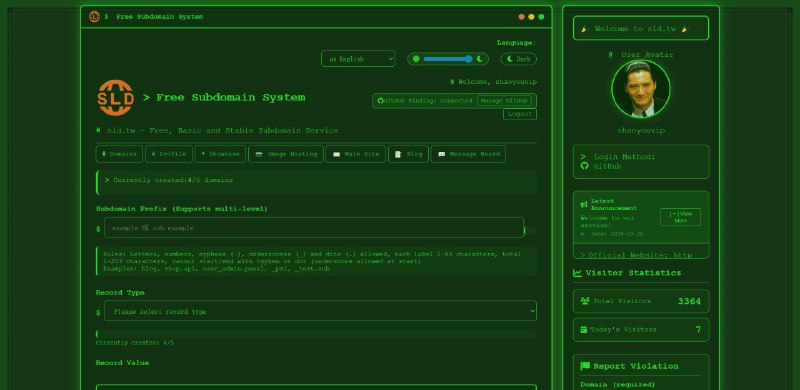Viewport: 800px width, 390px height.
Task: Click the megaphone icon of Latest Announcement
Action: (584, 205)
